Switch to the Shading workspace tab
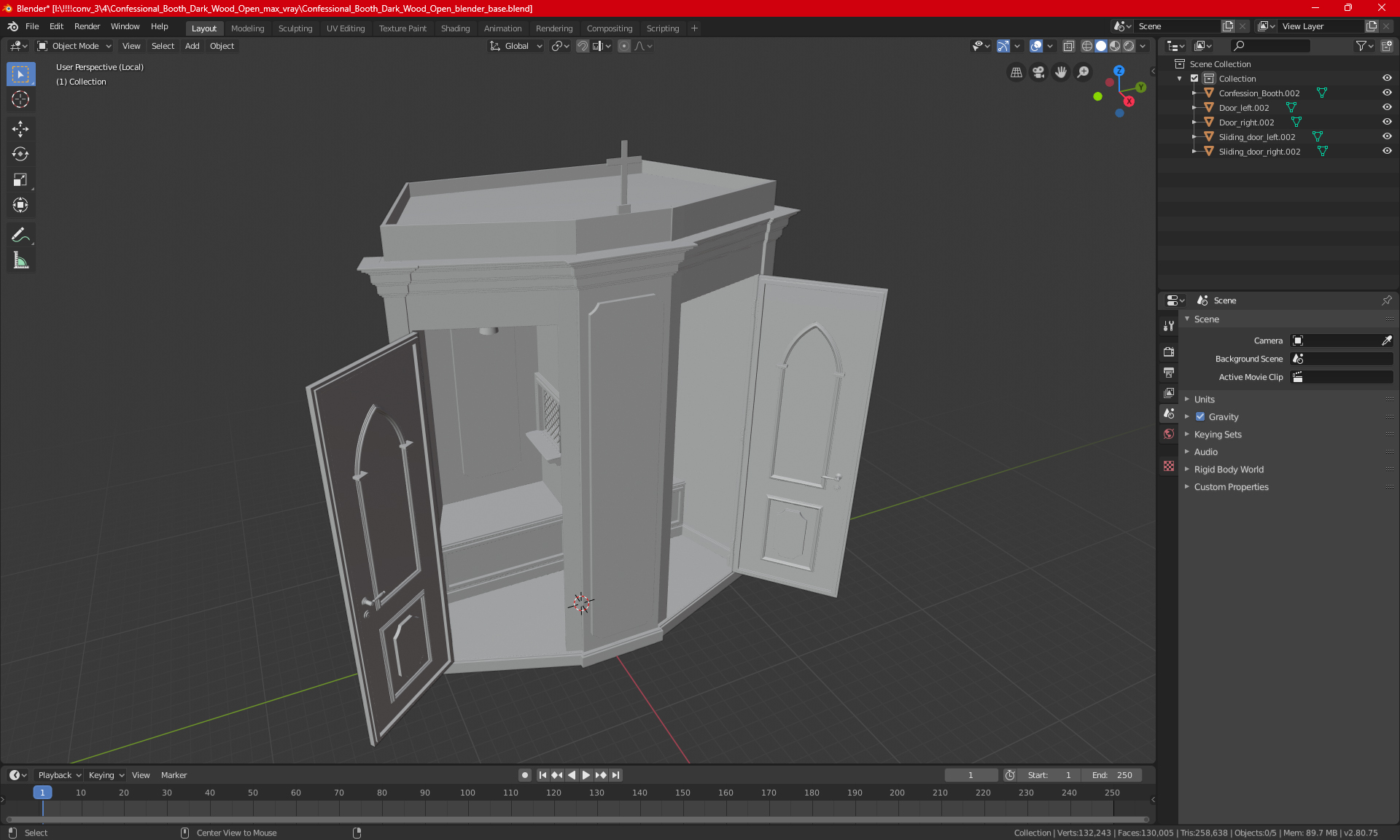Screen dimensions: 1400x840 (x=455, y=28)
